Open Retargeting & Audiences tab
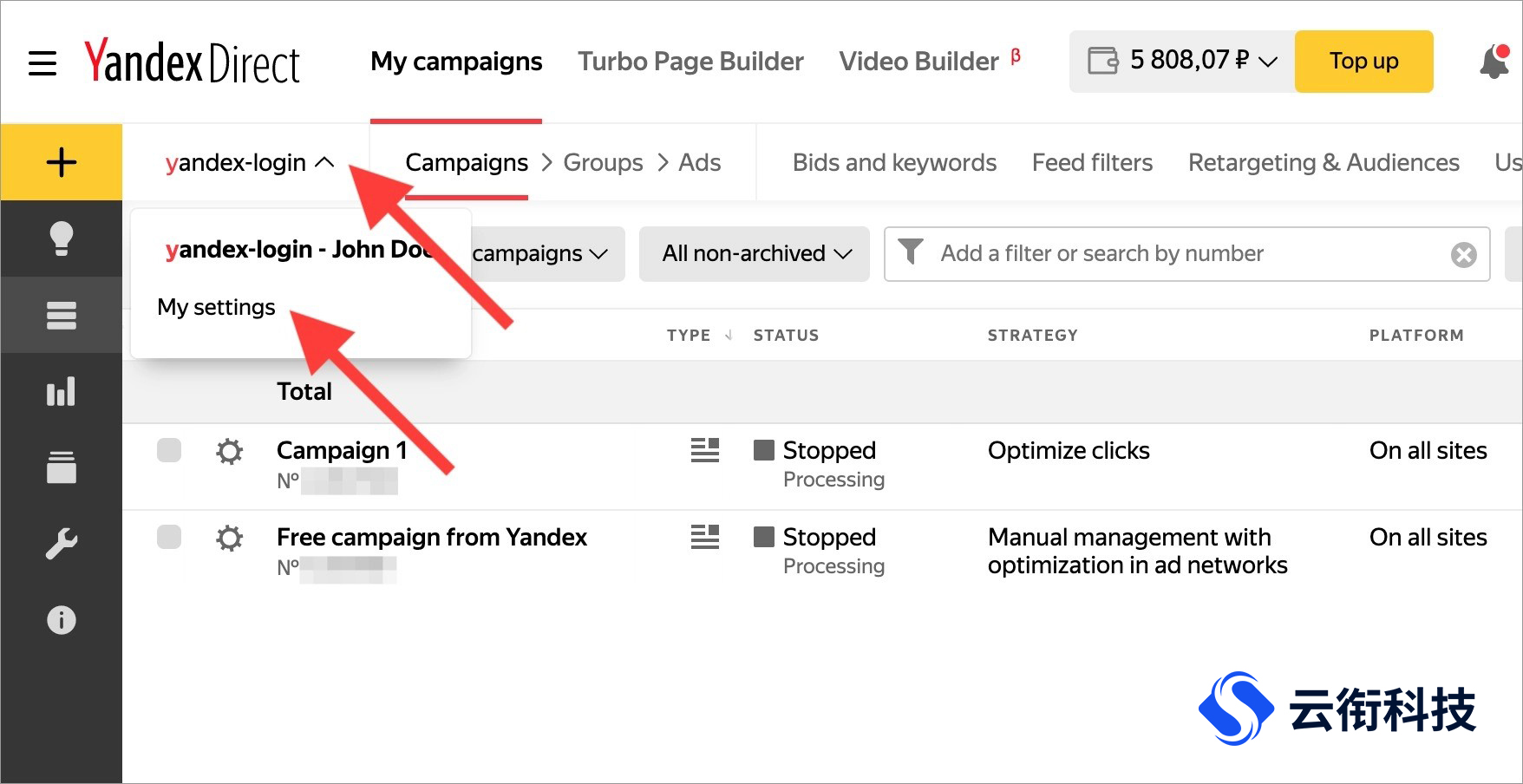 click(x=1324, y=163)
